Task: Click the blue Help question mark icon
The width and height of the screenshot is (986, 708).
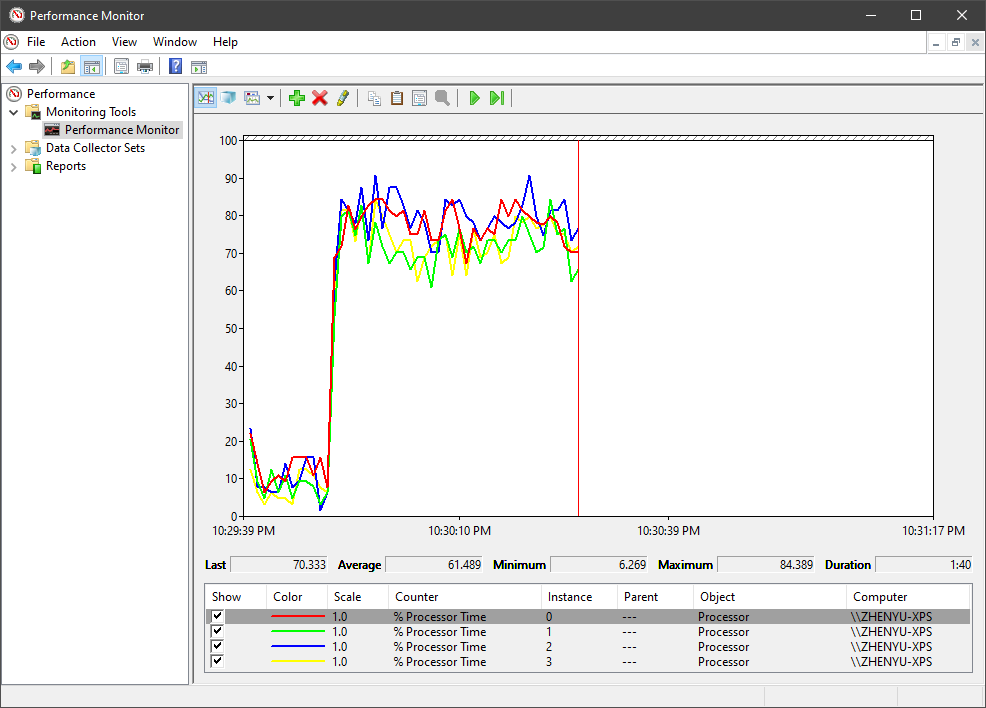Action: 175,67
